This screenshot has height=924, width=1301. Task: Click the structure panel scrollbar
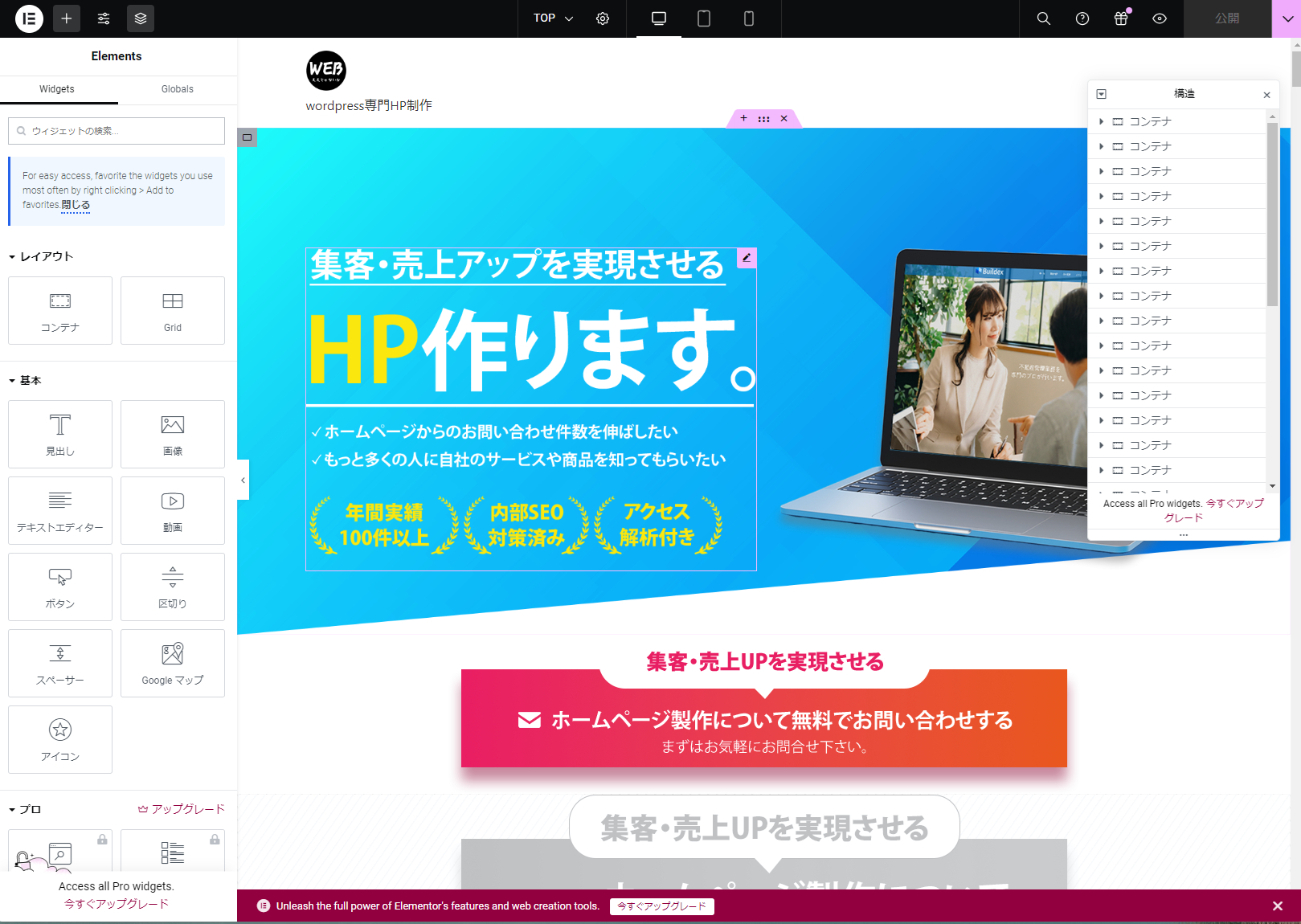(x=1272, y=215)
